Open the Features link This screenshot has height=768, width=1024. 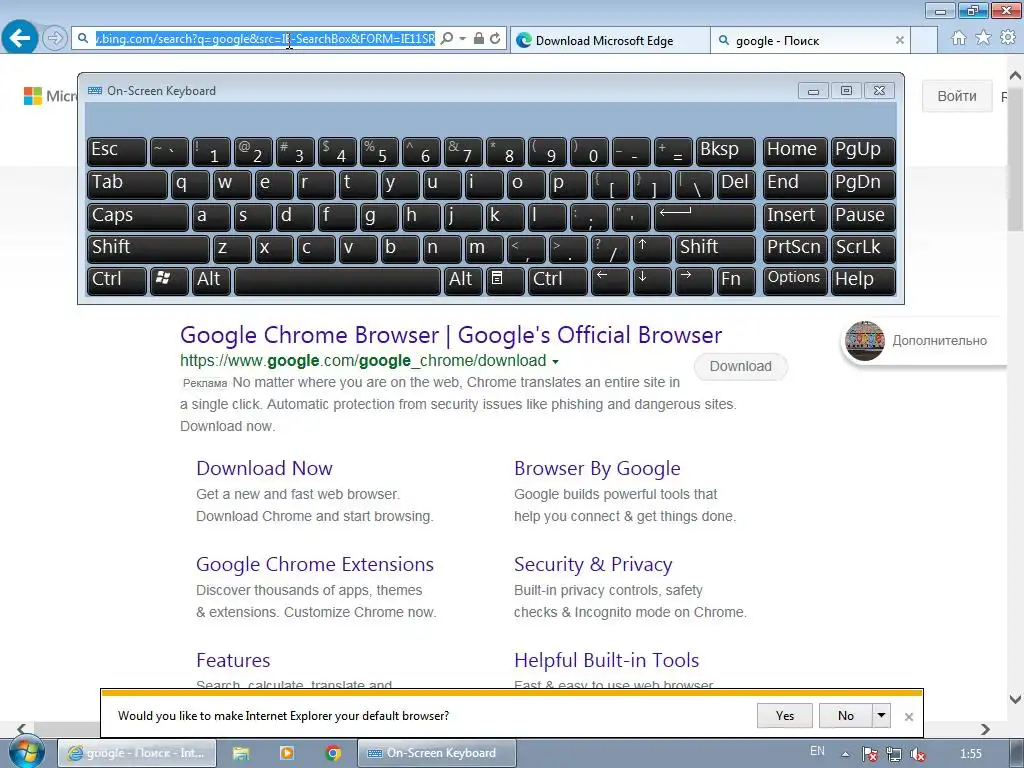(233, 660)
